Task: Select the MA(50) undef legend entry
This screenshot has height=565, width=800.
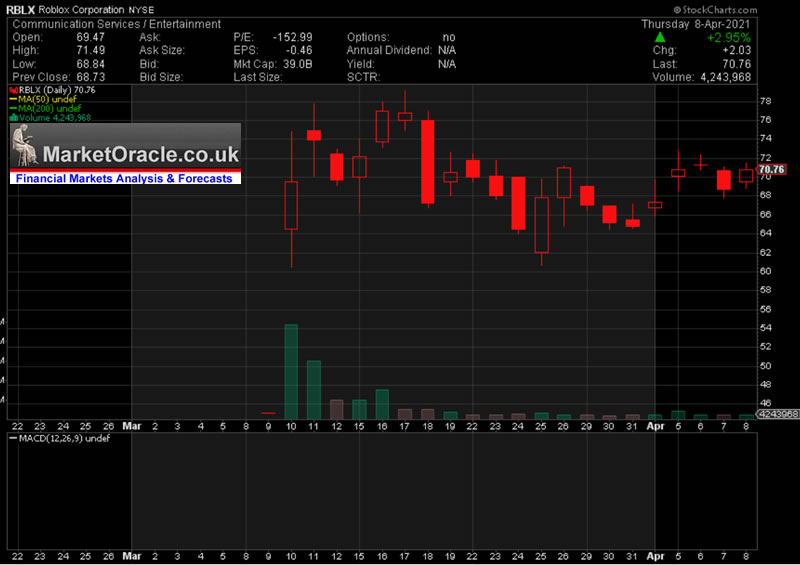Action: [x=43, y=100]
